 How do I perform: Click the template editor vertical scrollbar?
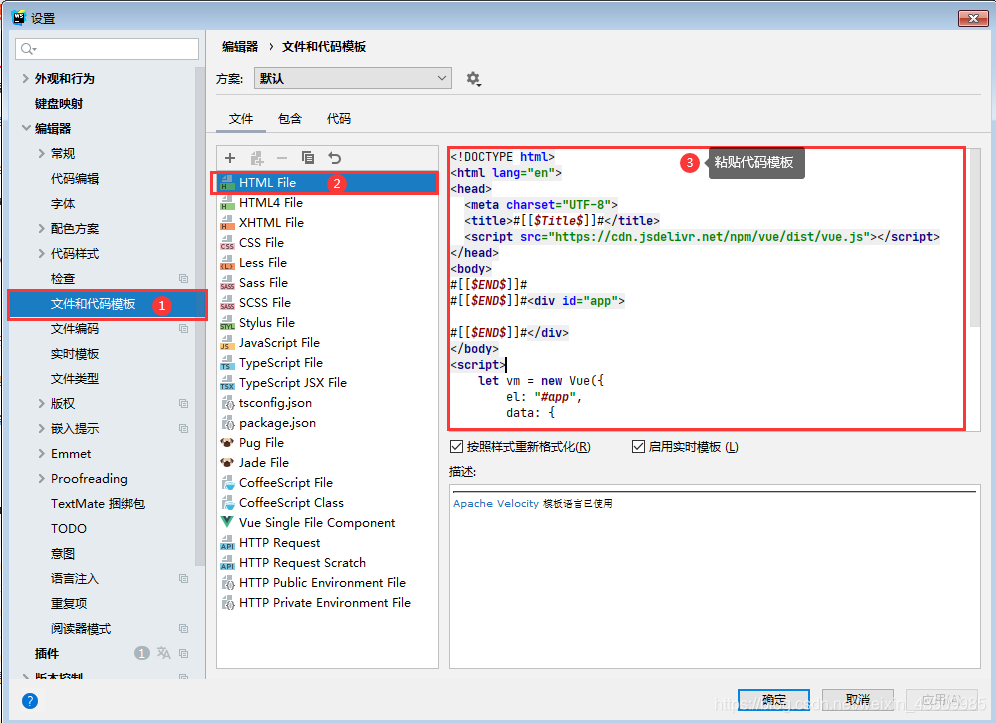pos(975,238)
